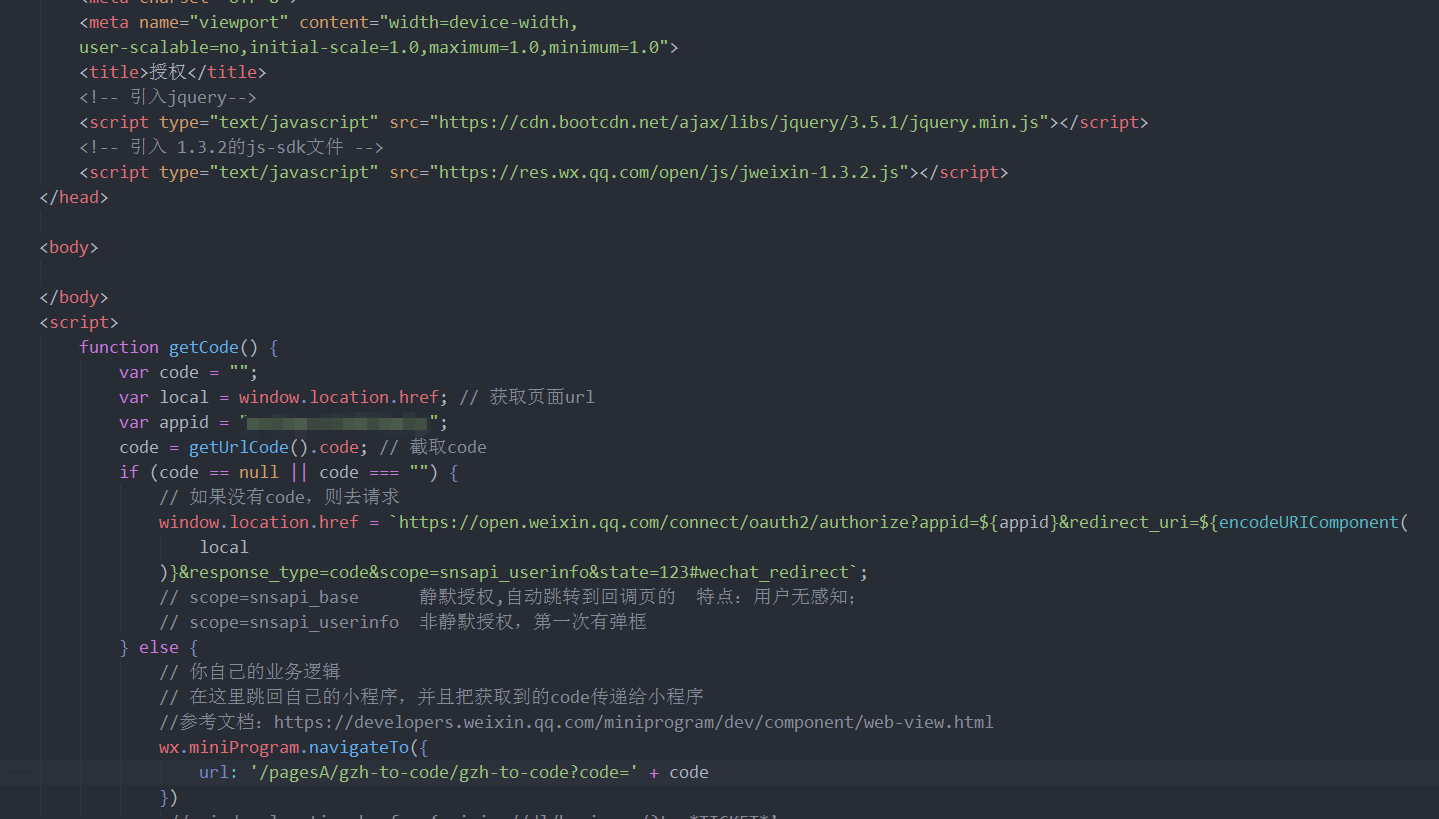Click the opening <body> tag
The image size is (1439, 819).
pyautogui.click(x=69, y=247)
